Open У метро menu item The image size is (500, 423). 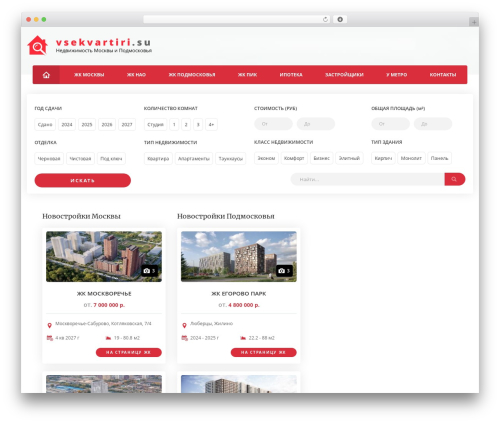click(x=397, y=75)
